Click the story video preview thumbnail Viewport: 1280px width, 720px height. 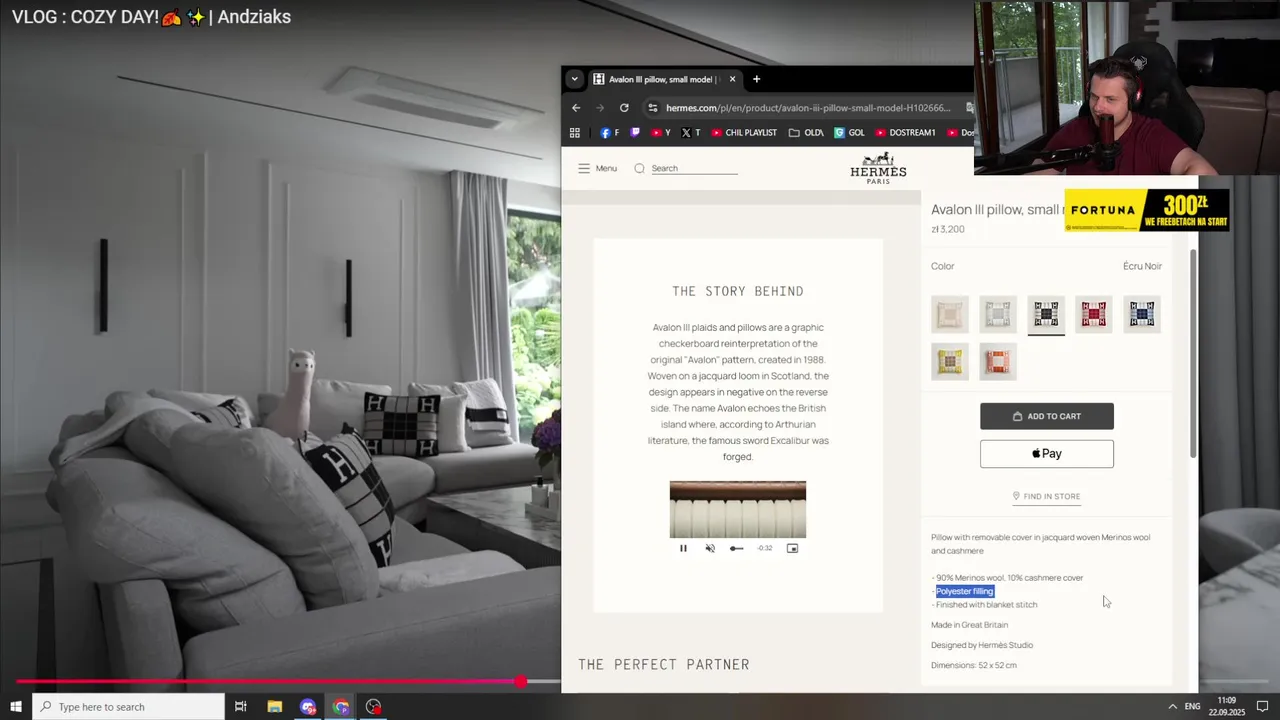pyautogui.click(x=738, y=509)
